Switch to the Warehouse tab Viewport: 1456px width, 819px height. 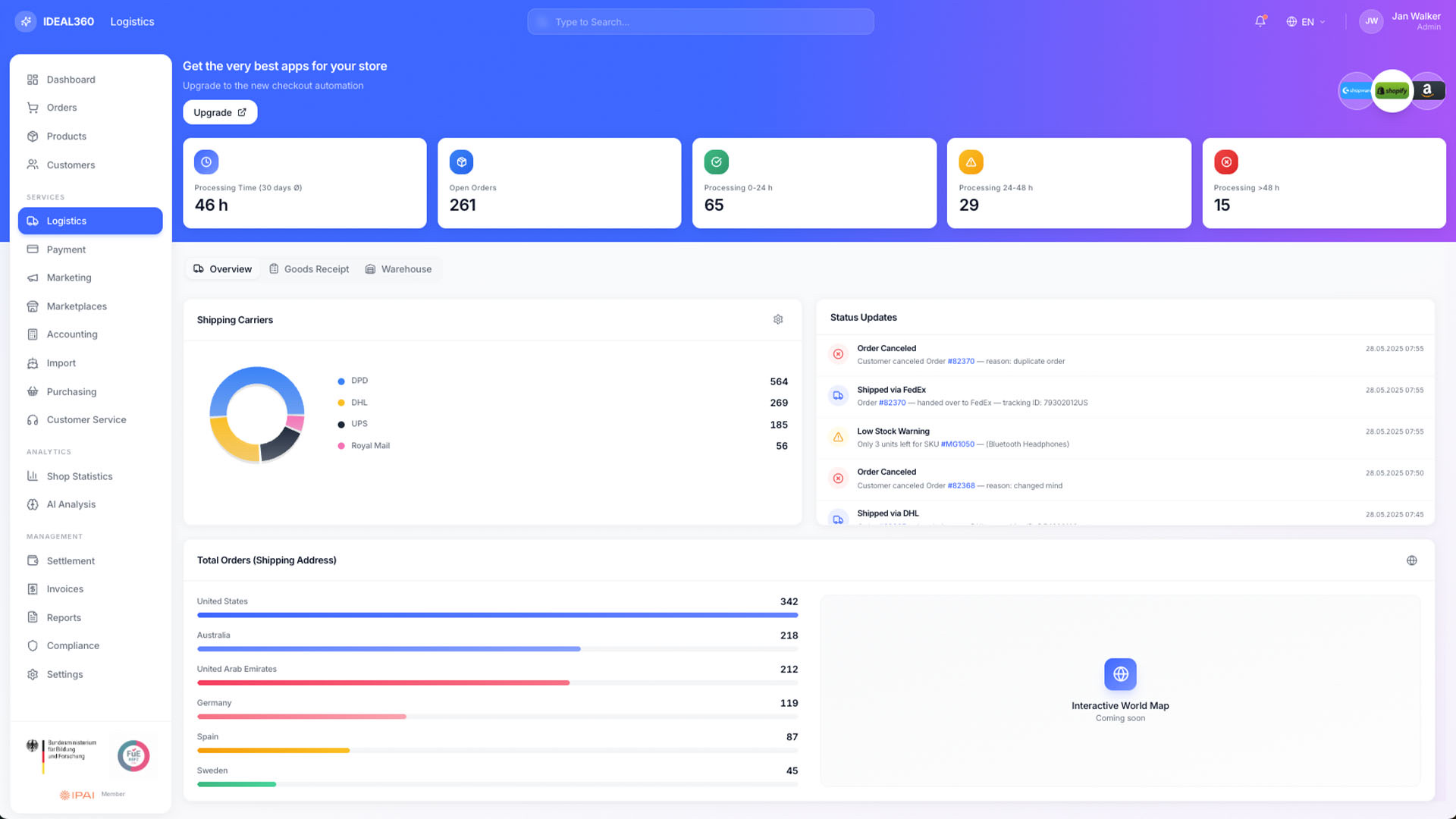[x=399, y=269]
